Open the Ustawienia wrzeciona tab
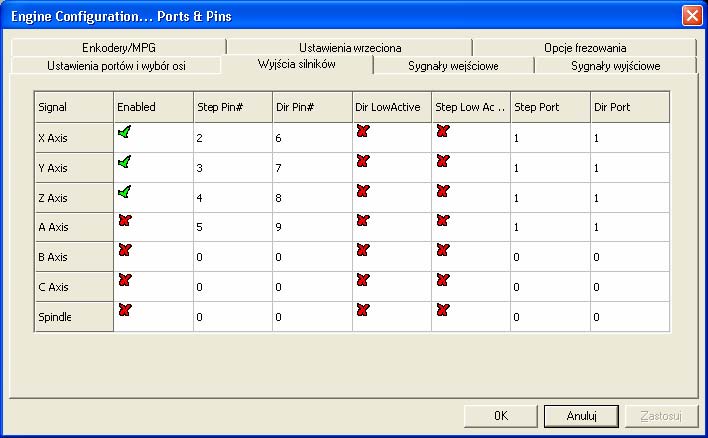This screenshot has width=708, height=438. click(x=350, y=47)
